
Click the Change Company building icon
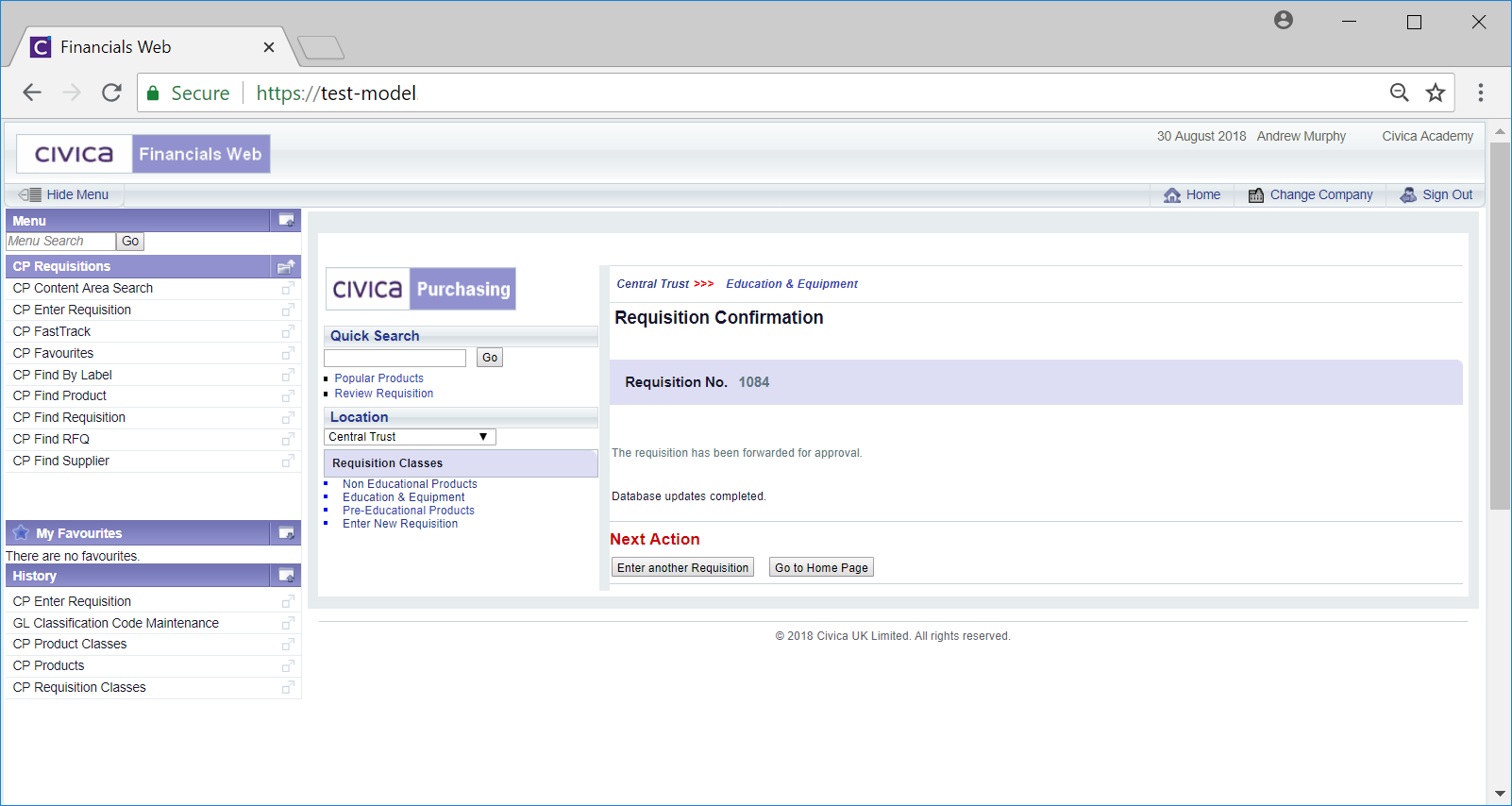click(1256, 195)
